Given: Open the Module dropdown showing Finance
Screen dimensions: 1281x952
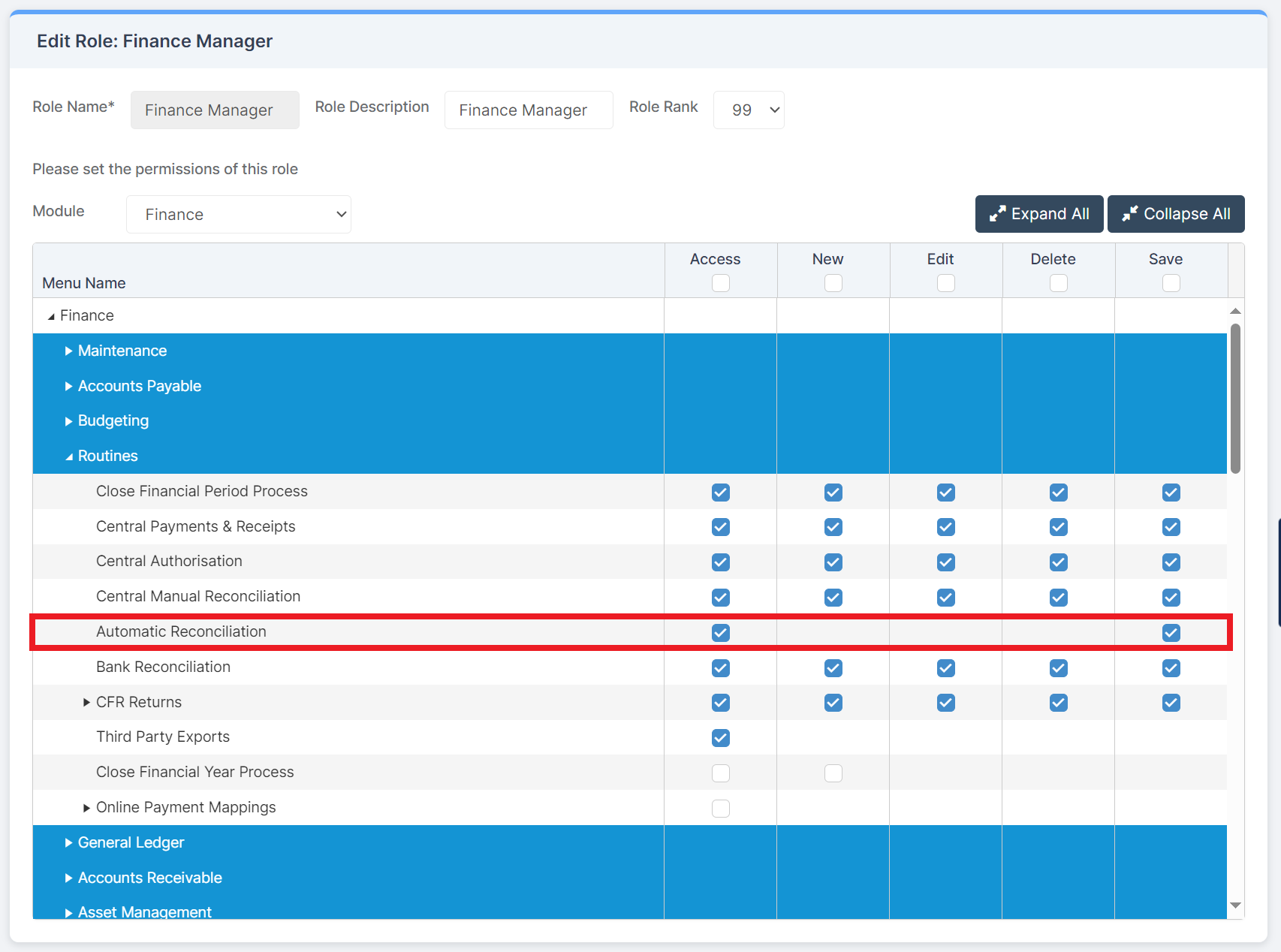Looking at the screenshot, I should pyautogui.click(x=238, y=214).
